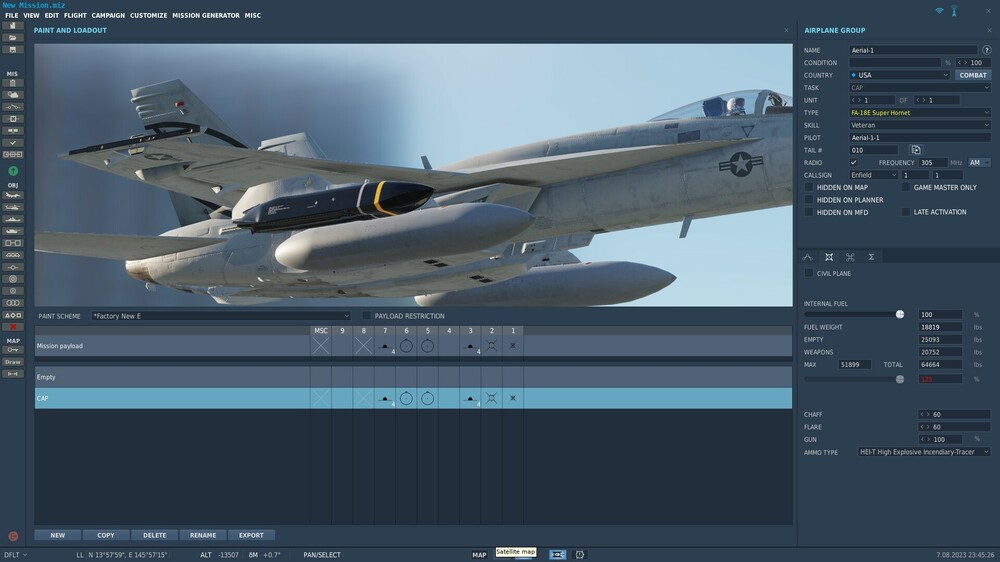Toggle the CIVIL PLANE checkbox
Screen dimensions: 1000x562
coord(809,273)
